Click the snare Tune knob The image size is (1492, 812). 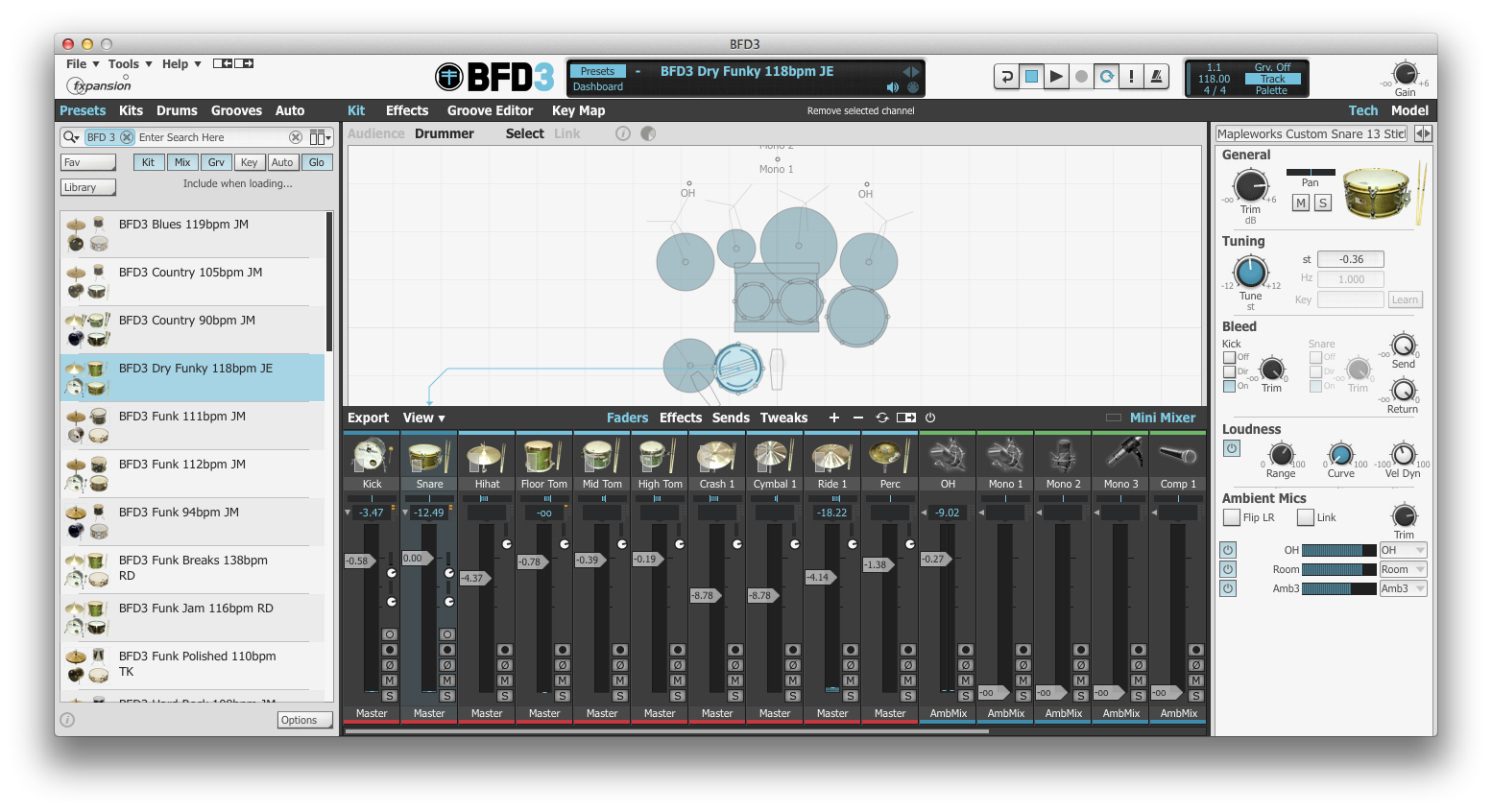click(x=1251, y=273)
